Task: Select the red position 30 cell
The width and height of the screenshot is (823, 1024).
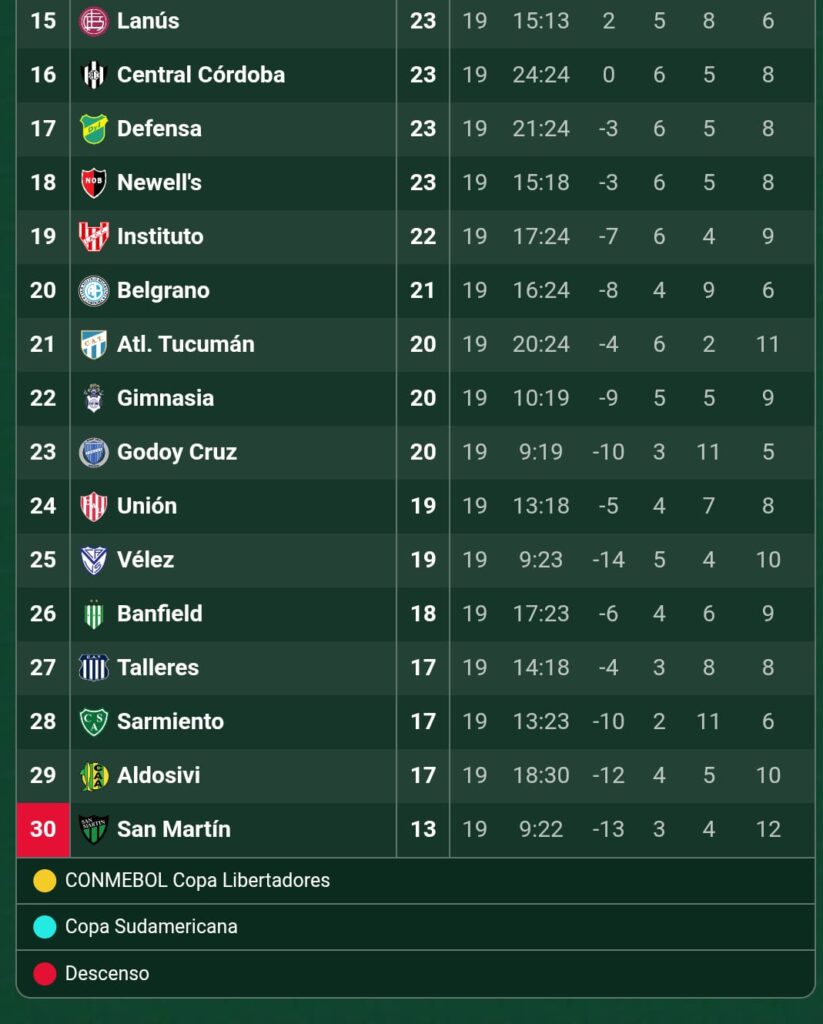Action: coord(43,829)
